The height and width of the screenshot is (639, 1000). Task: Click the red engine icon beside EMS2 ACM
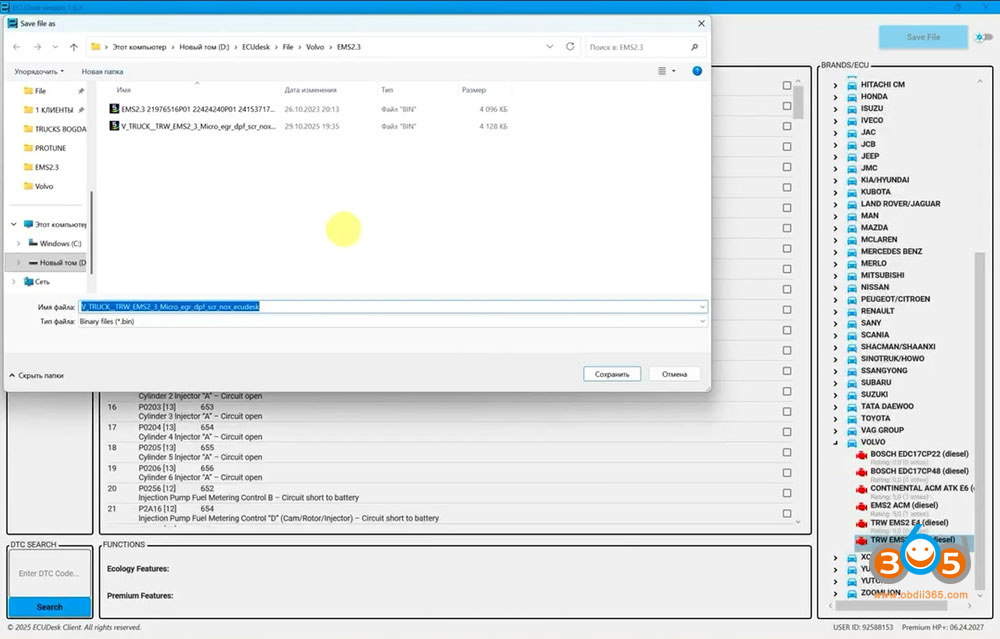860,507
